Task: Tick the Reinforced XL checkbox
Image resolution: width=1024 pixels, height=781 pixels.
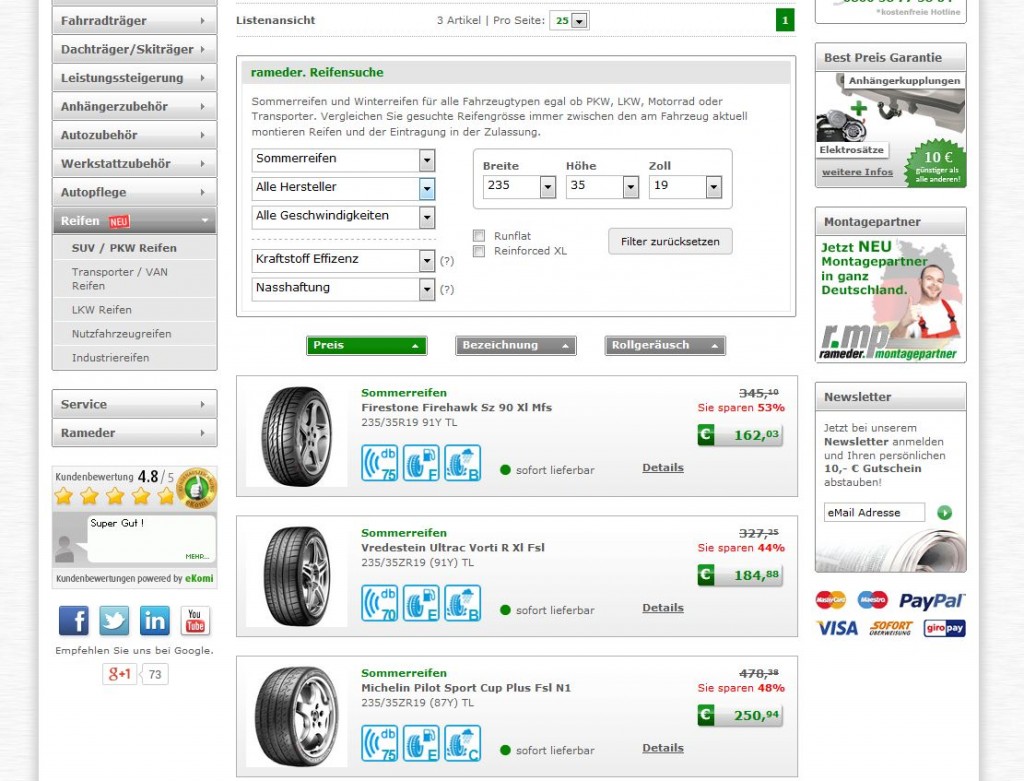Action: pos(479,251)
